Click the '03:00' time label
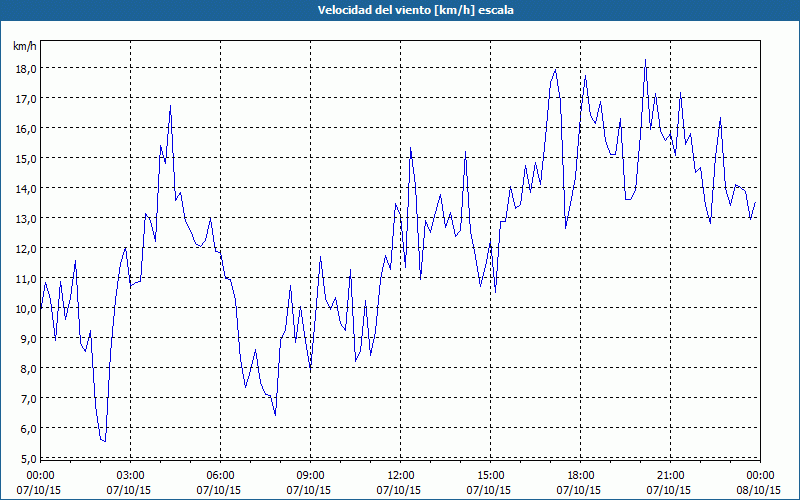Screen dimensions: 800x500 pyautogui.click(x=131, y=476)
